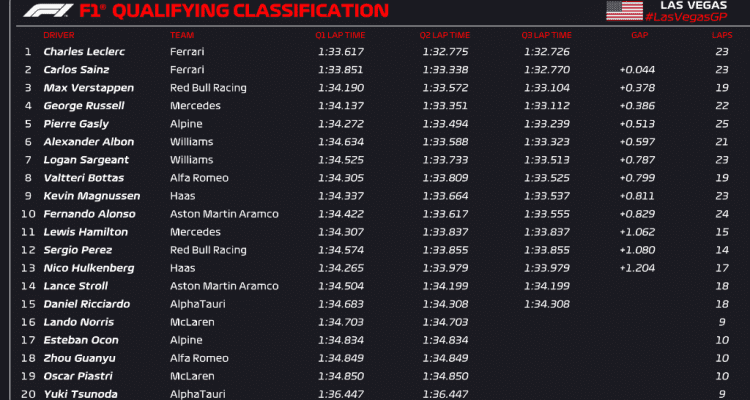This screenshot has height=400, width=750.
Task: Click Red Bull Racing team for Sergio Perez
Action: pyautogui.click(x=208, y=250)
